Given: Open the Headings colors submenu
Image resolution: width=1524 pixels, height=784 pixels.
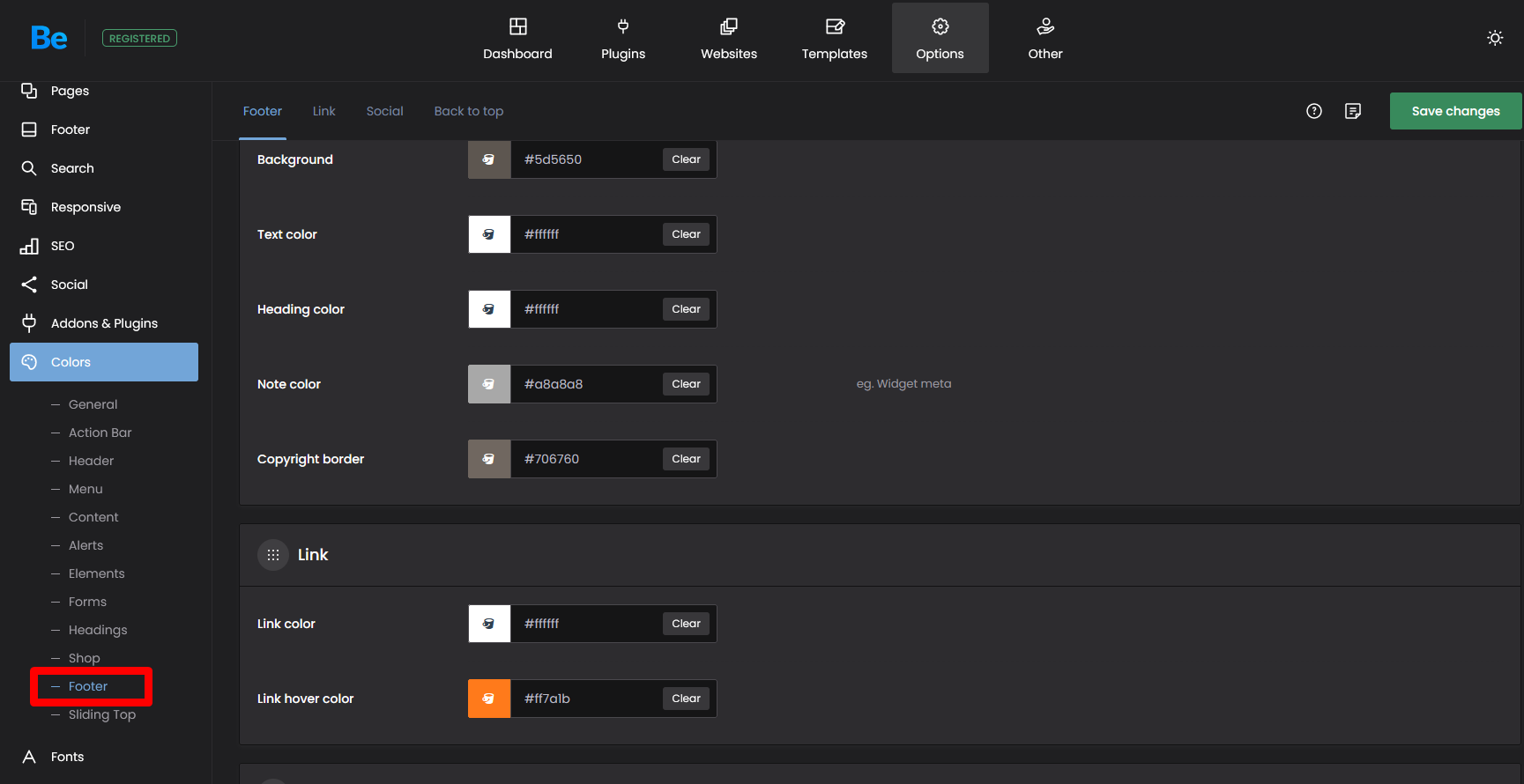Looking at the screenshot, I should 98,630.
